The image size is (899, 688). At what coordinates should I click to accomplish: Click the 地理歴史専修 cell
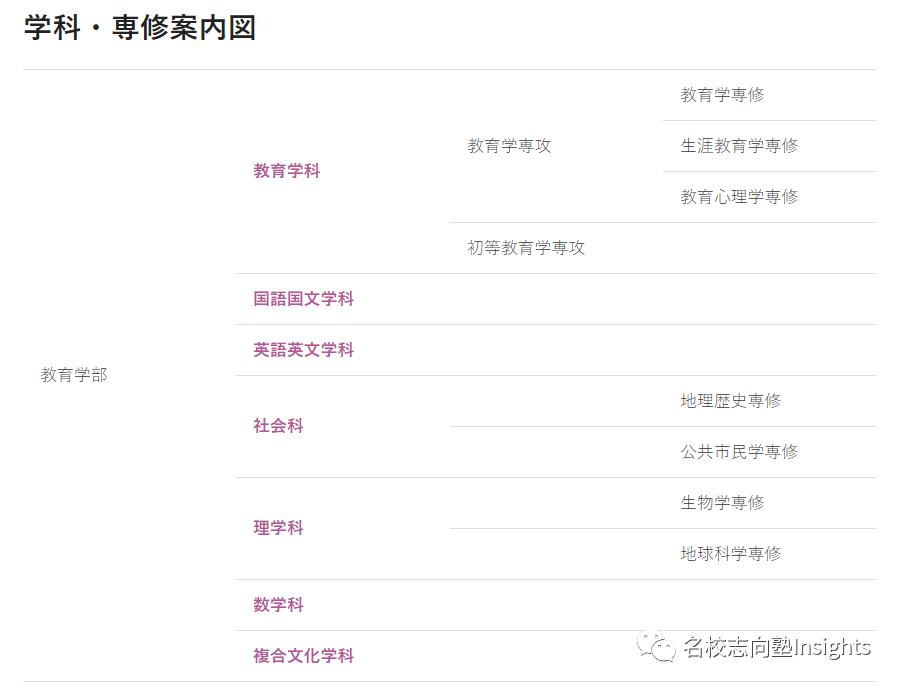coord(731,401)
